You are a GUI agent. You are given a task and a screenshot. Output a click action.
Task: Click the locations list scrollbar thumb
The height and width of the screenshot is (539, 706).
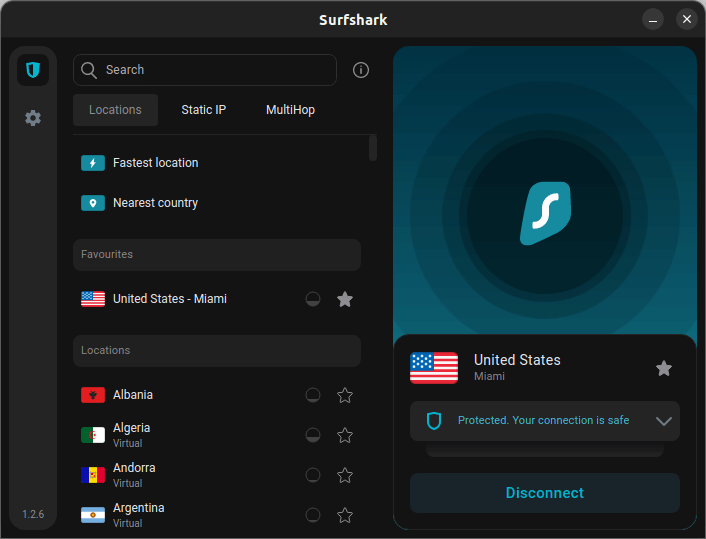point(373,148)
